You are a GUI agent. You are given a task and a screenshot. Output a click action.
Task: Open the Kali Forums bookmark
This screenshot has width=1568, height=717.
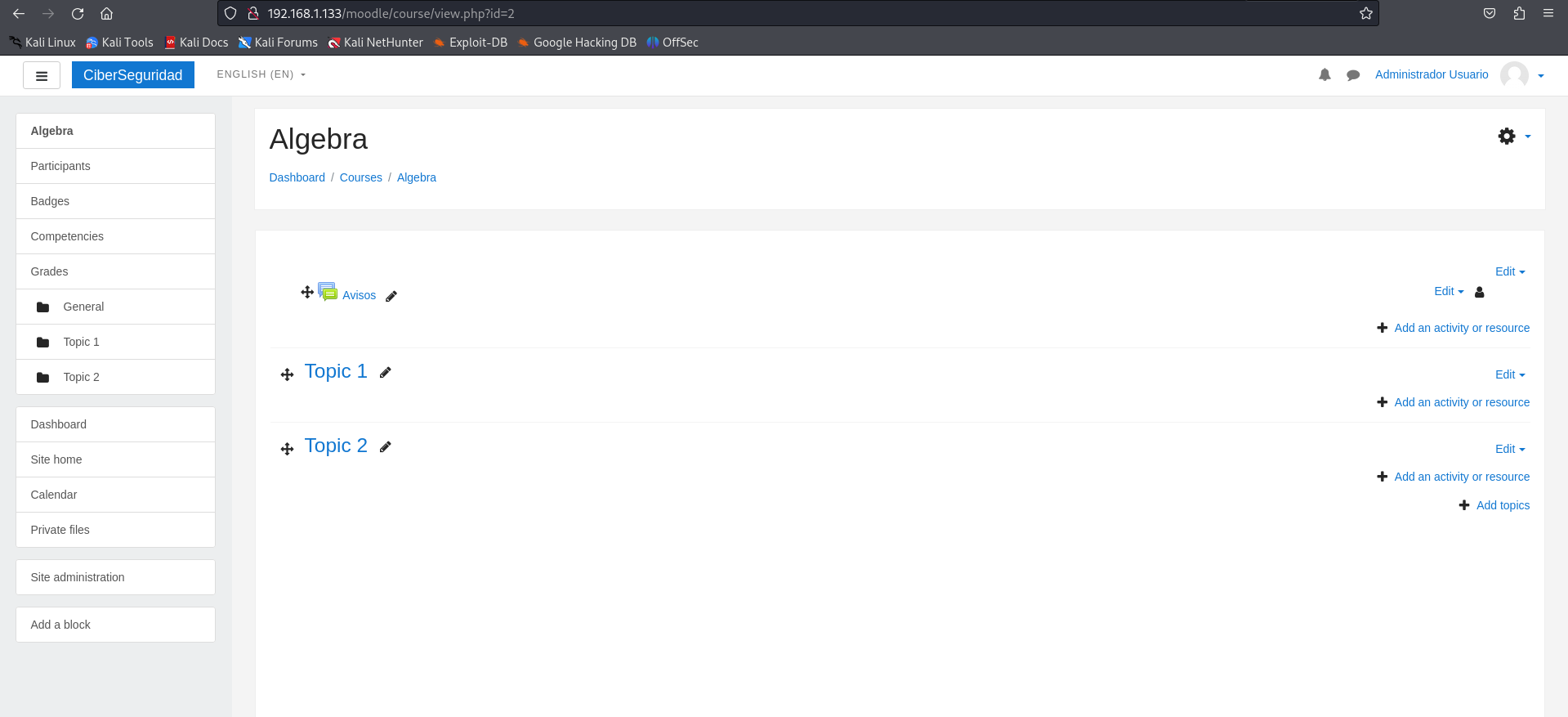(278, 43)
